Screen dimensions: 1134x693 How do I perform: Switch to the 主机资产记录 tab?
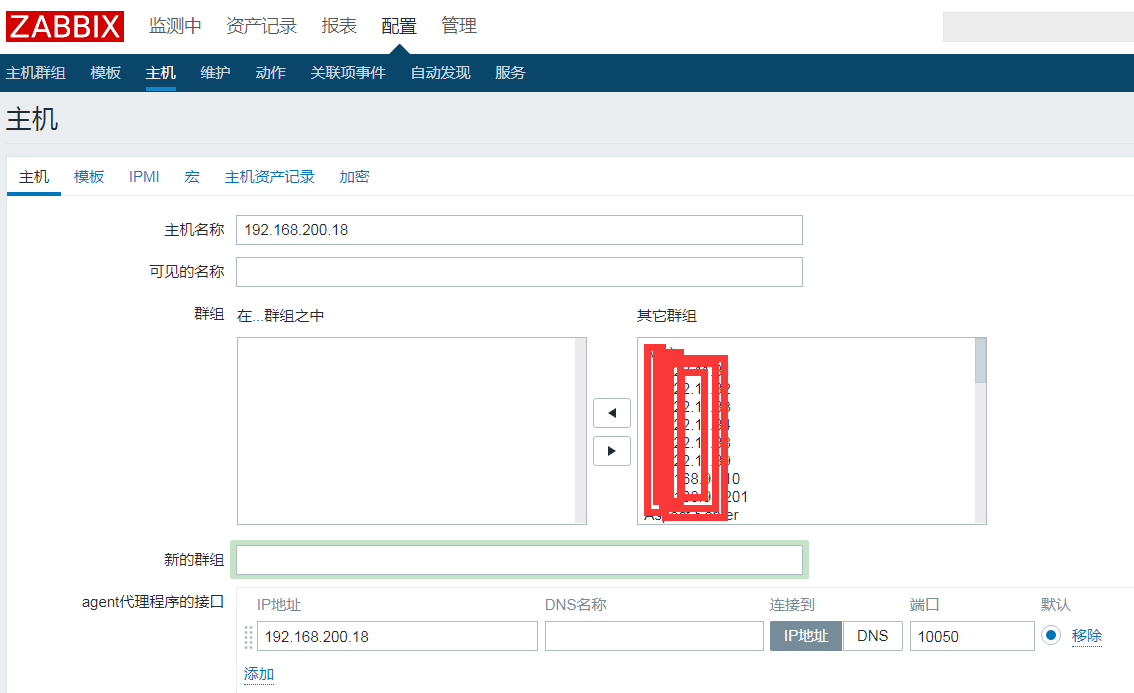tap(269, 177)
